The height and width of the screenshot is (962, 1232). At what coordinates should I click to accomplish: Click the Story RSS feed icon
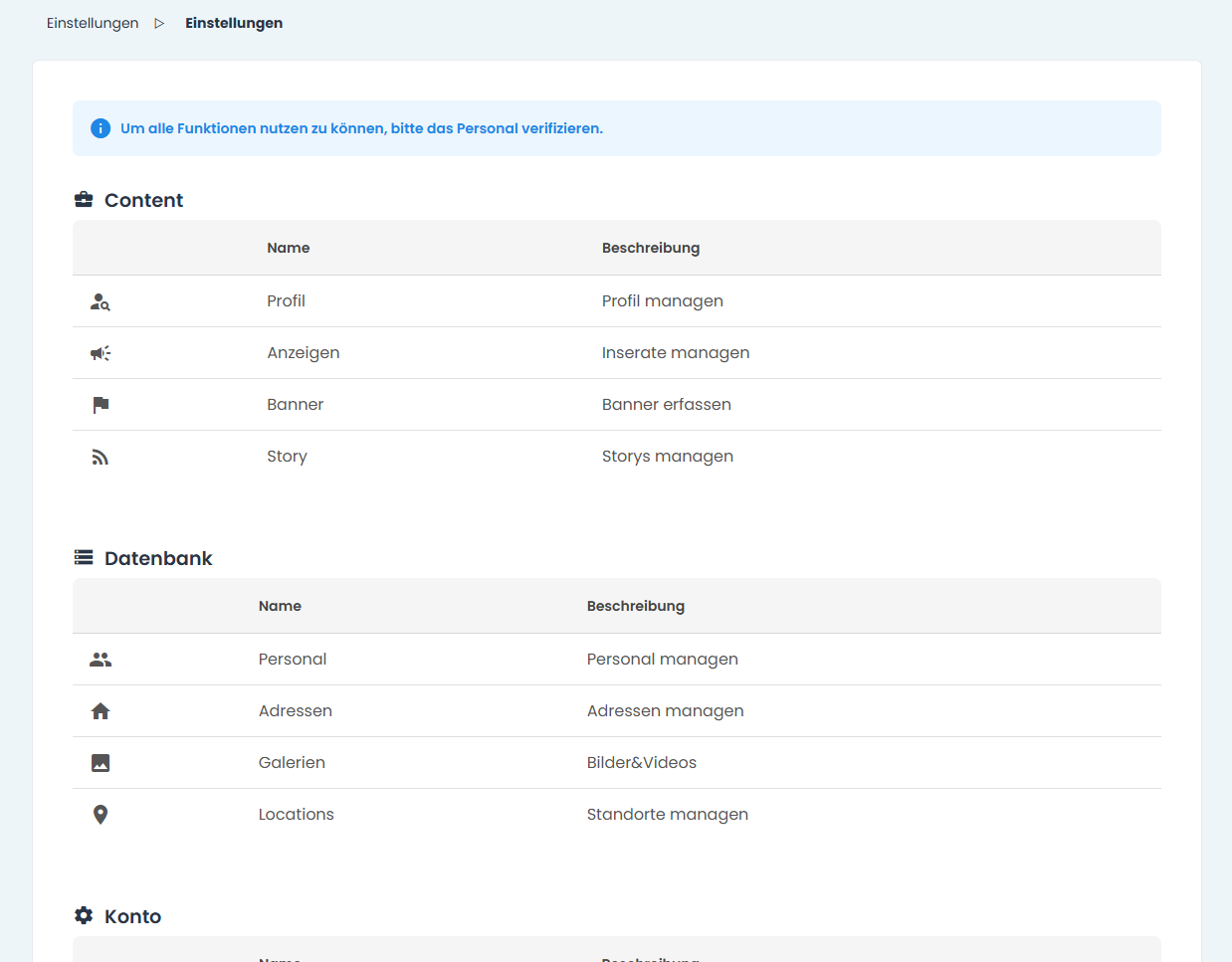point(101,457)
